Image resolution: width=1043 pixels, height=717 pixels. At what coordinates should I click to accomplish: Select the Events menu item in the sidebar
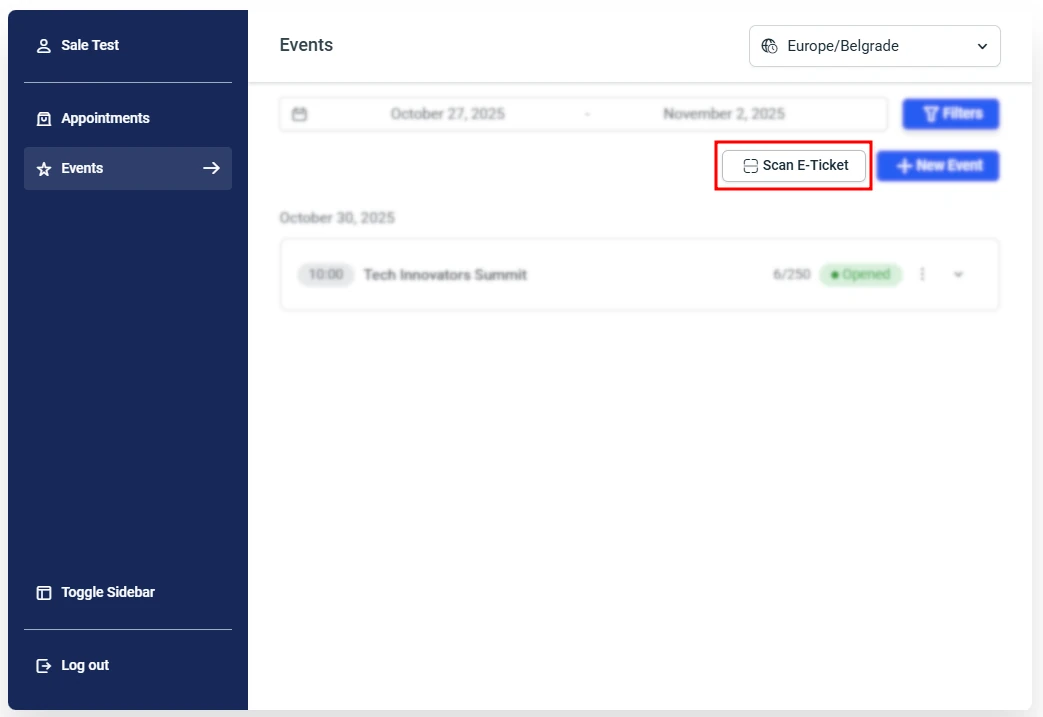82,168
